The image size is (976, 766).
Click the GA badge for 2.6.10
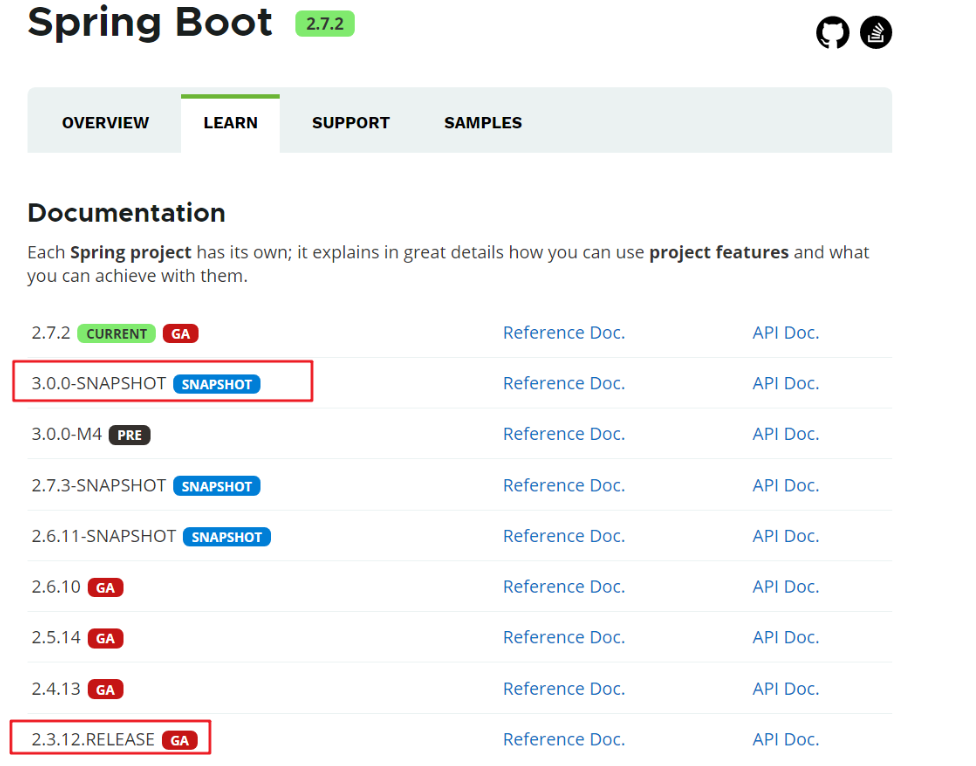click(105, 587)
